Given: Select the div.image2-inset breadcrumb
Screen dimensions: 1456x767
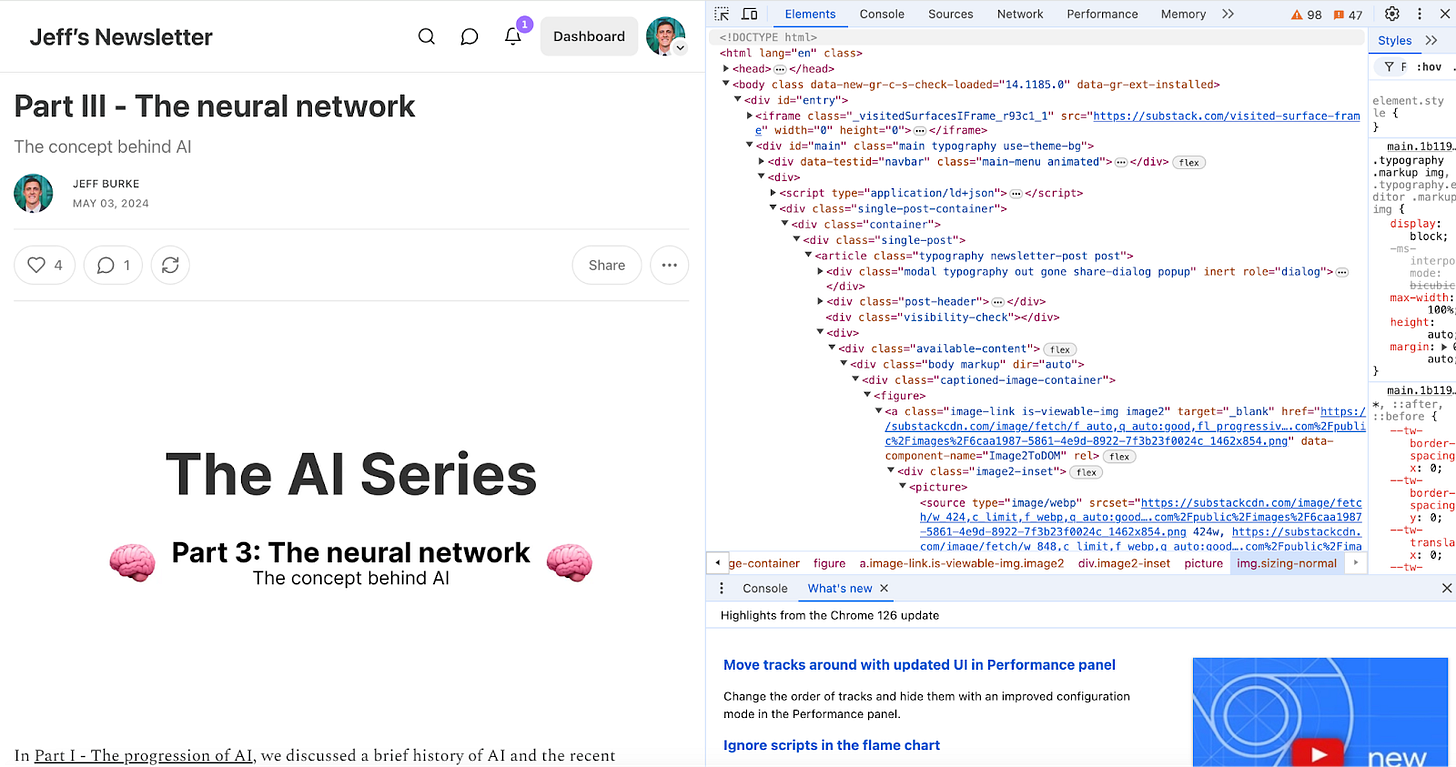Looking at the screenshot, I should tap(1124, 563).
